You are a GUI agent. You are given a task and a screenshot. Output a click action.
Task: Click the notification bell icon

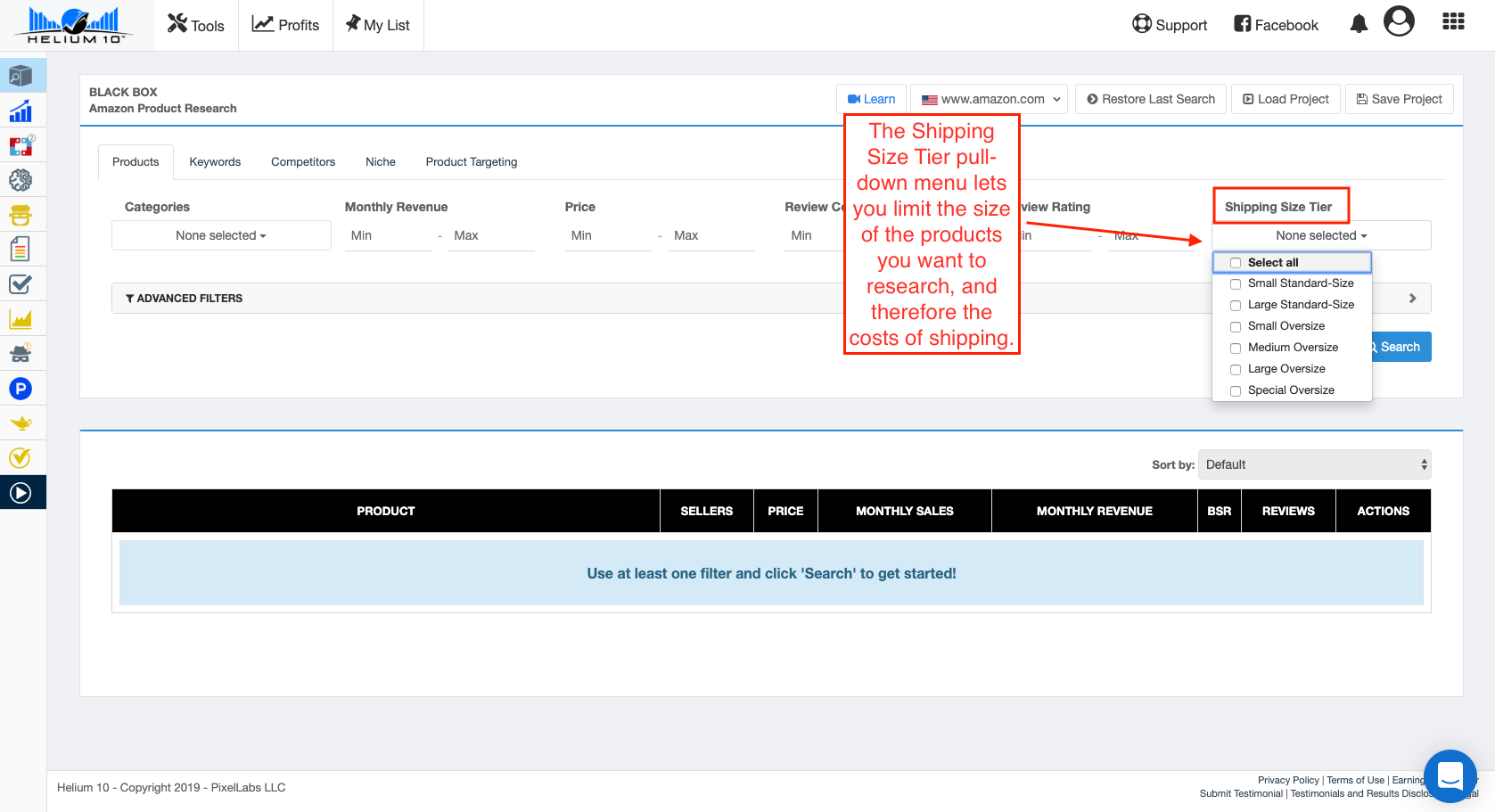[x=1358, y=24]
